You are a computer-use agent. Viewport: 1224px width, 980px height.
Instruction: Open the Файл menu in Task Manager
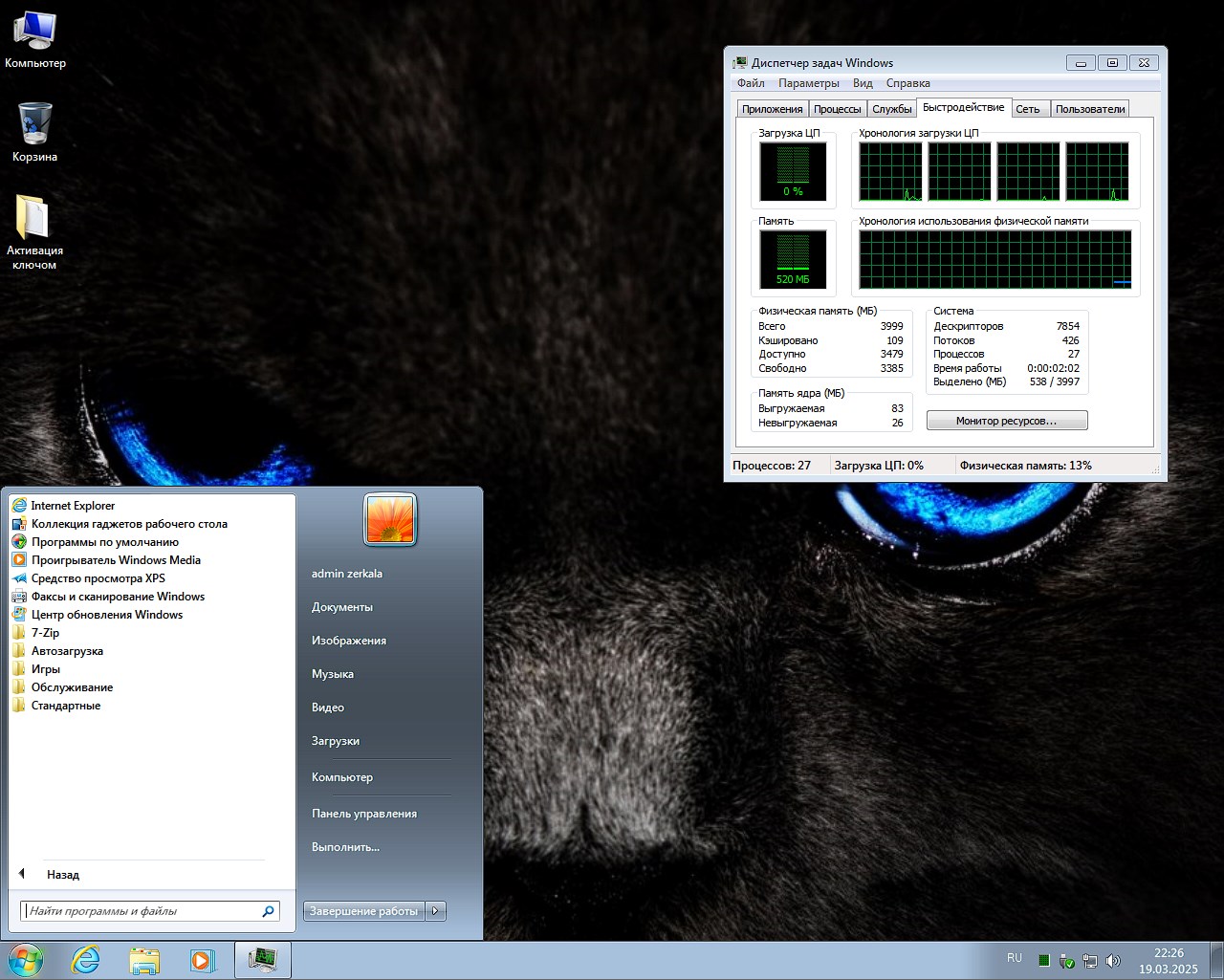[x=751, y=83]
